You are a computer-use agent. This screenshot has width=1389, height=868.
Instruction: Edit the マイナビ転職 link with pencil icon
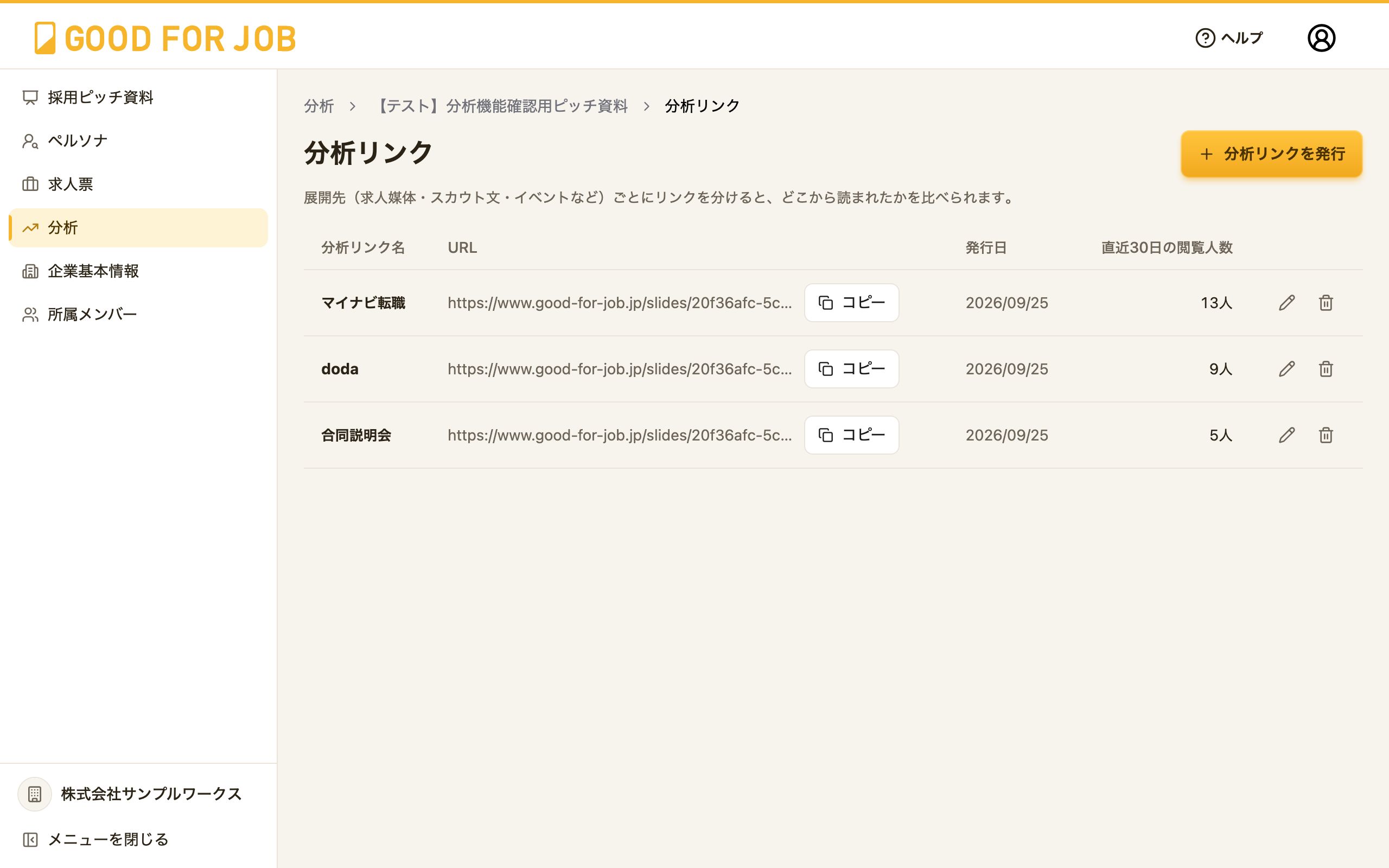[1287, 303]
